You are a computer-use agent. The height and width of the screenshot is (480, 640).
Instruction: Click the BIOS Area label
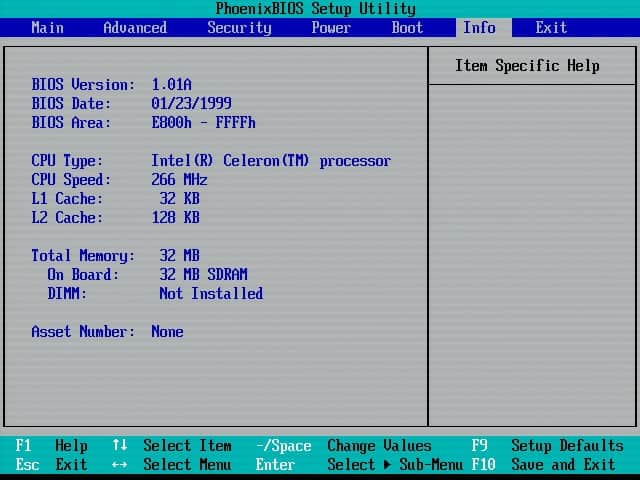pos(71,122)
